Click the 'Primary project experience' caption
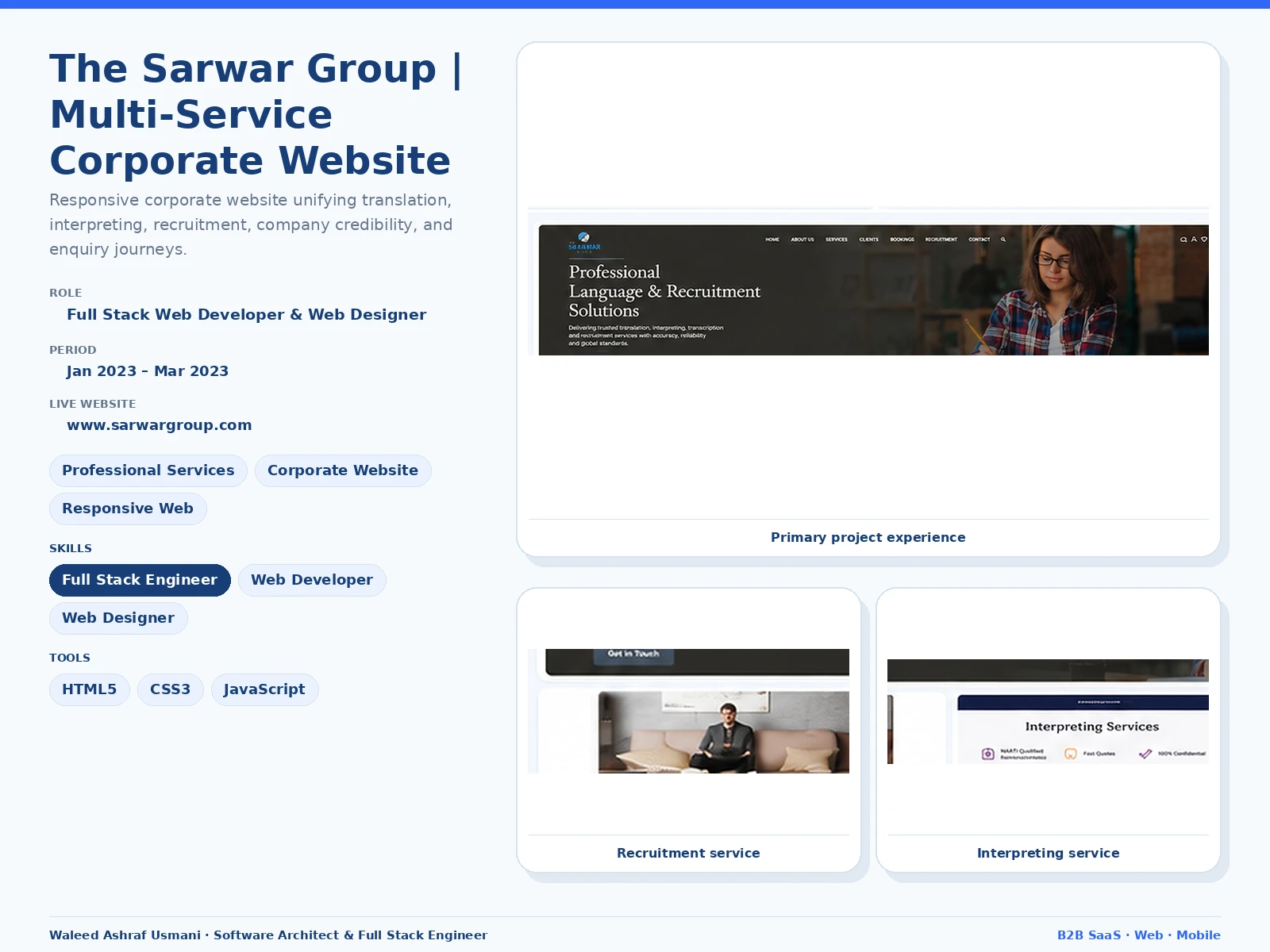Screen dimensions: 1270x952 pos(868,537)
